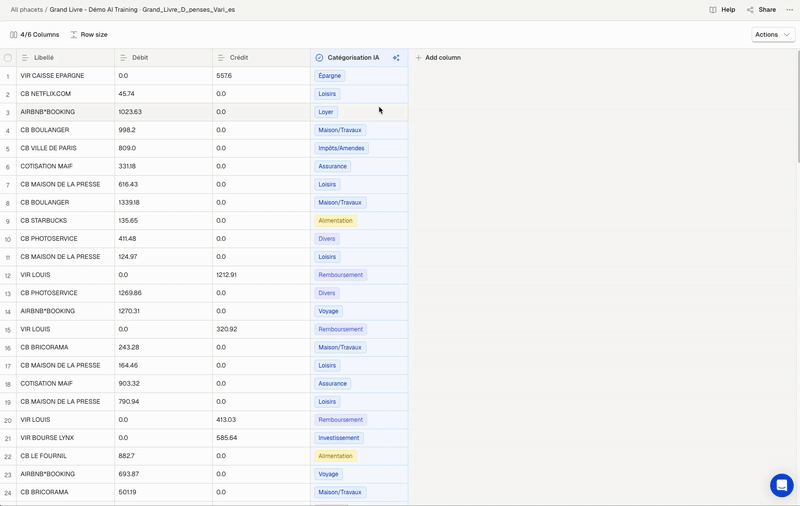Click the Divers tag in row 10
Screen dimensions: 800x506
tap(327, 239)
